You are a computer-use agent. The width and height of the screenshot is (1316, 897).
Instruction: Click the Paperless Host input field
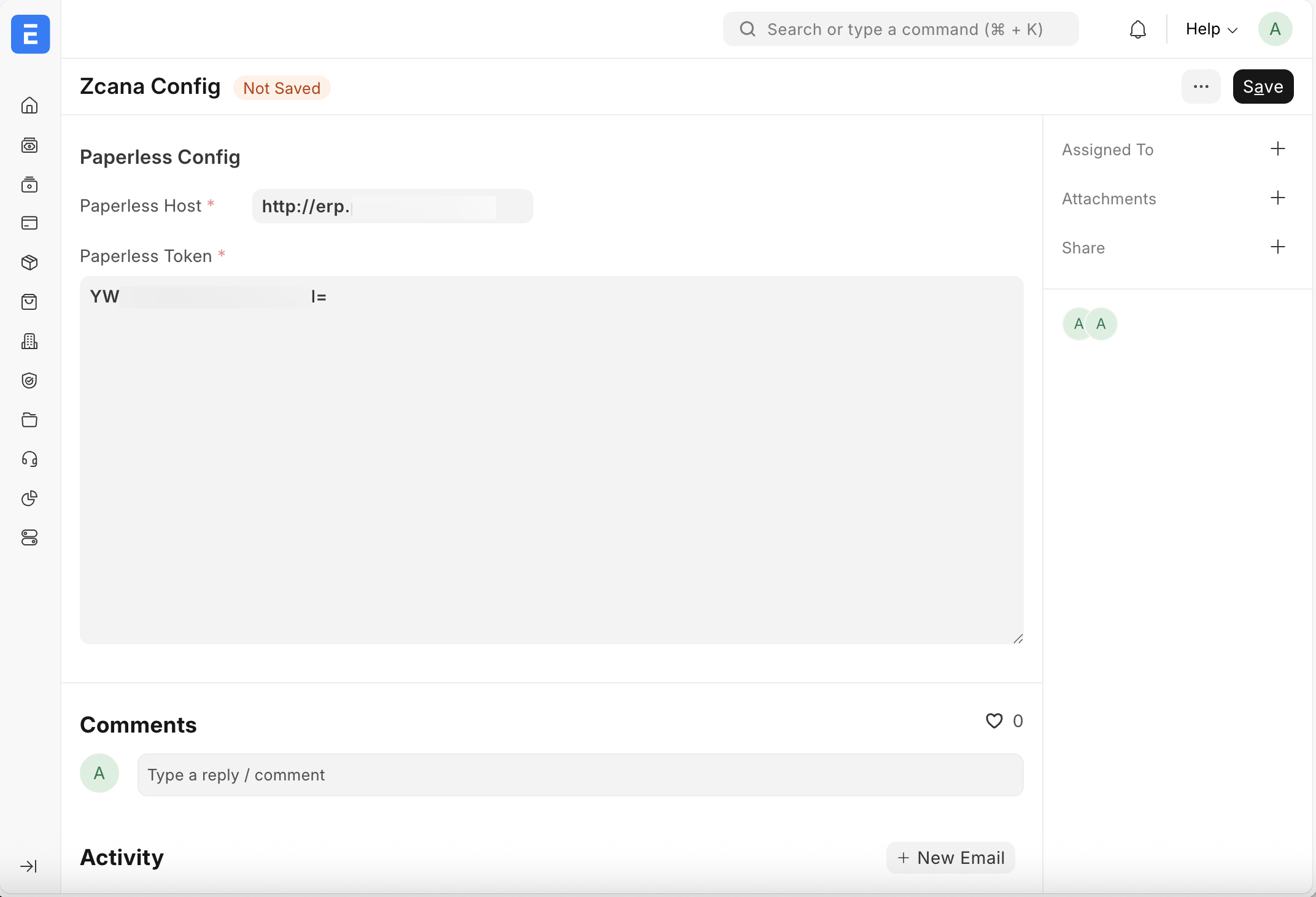click(392, 207)
